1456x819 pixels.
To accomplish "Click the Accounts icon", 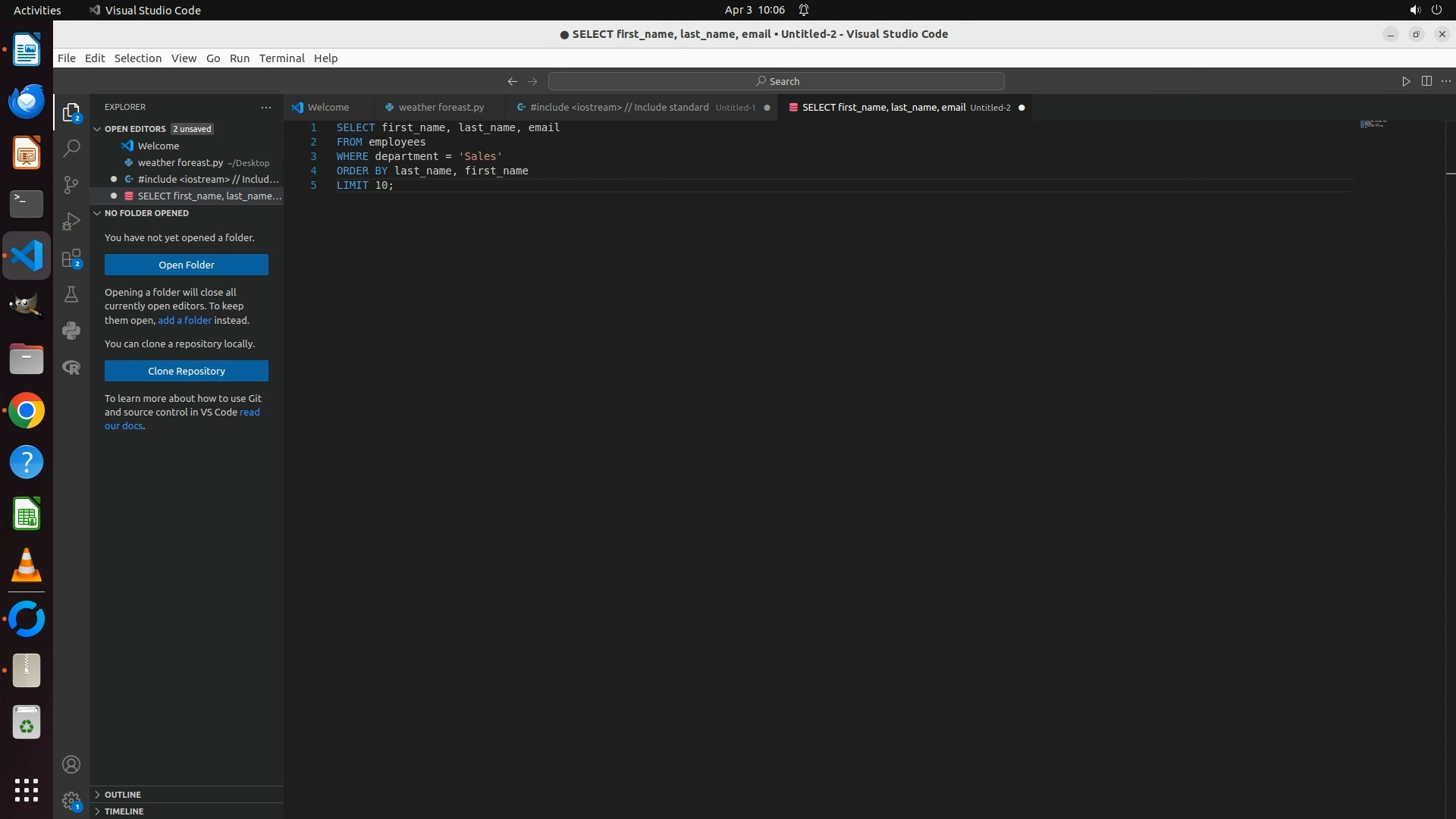I will click(71, 764).
